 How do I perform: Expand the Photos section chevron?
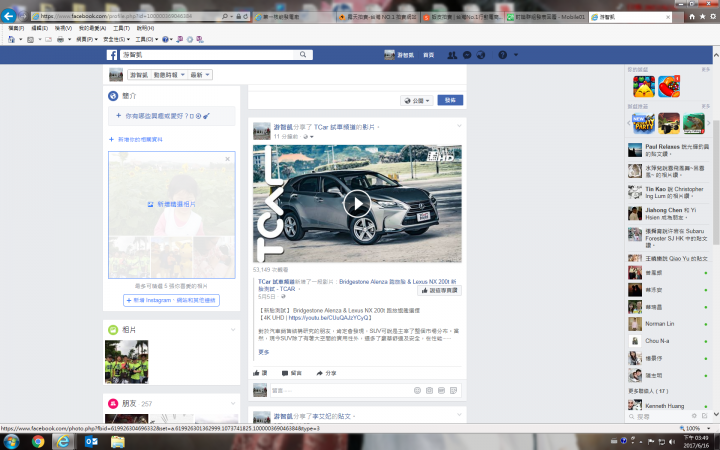click(233, 329)
